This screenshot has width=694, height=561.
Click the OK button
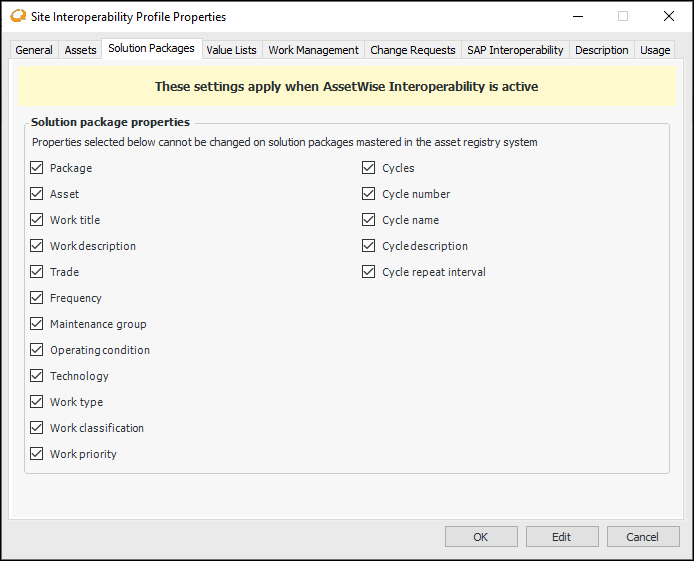tap(481, 537)
